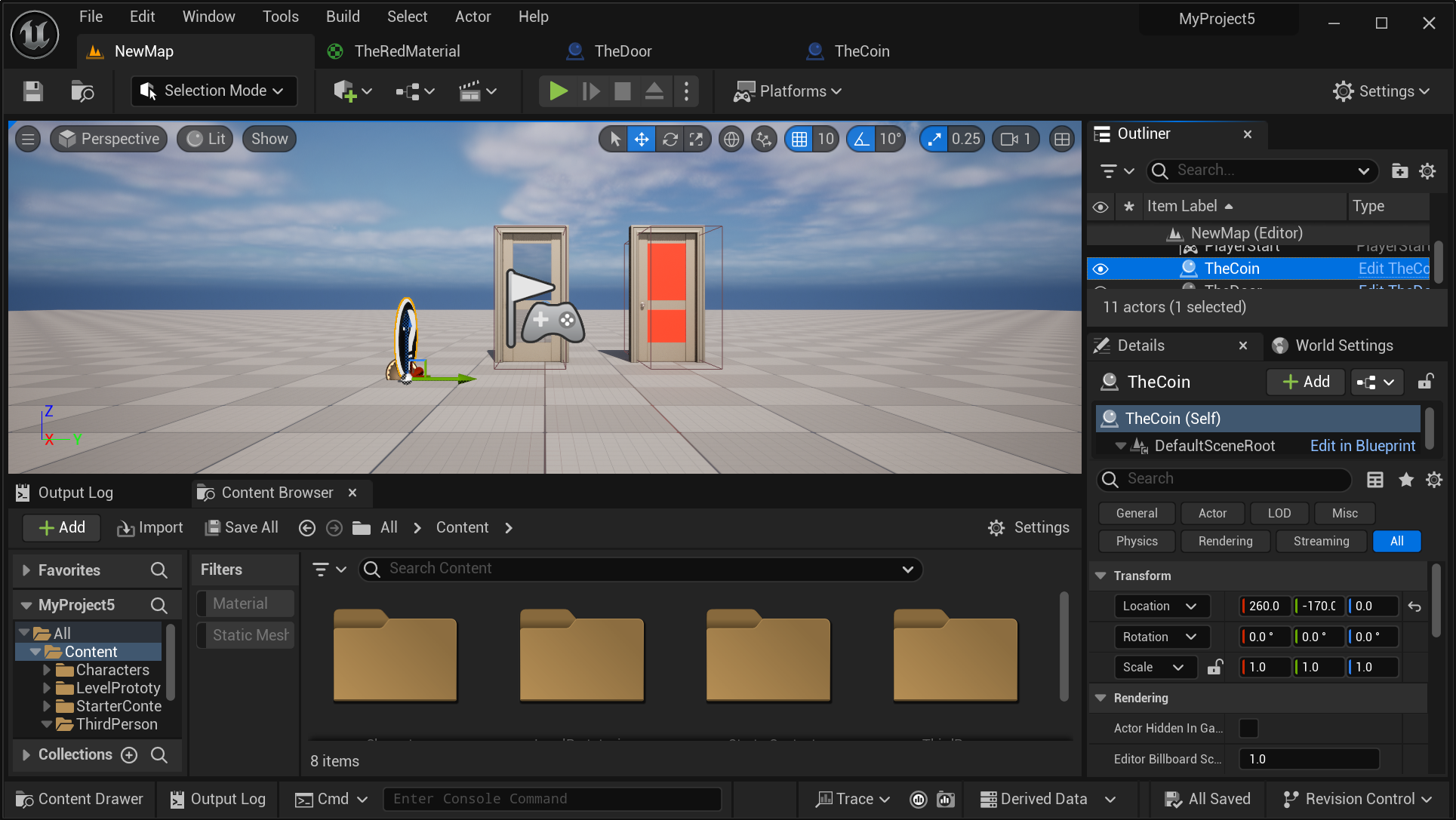The image size is (1456, 820).
Task: Go back in Content Browser history
Action: click(306, 528)
